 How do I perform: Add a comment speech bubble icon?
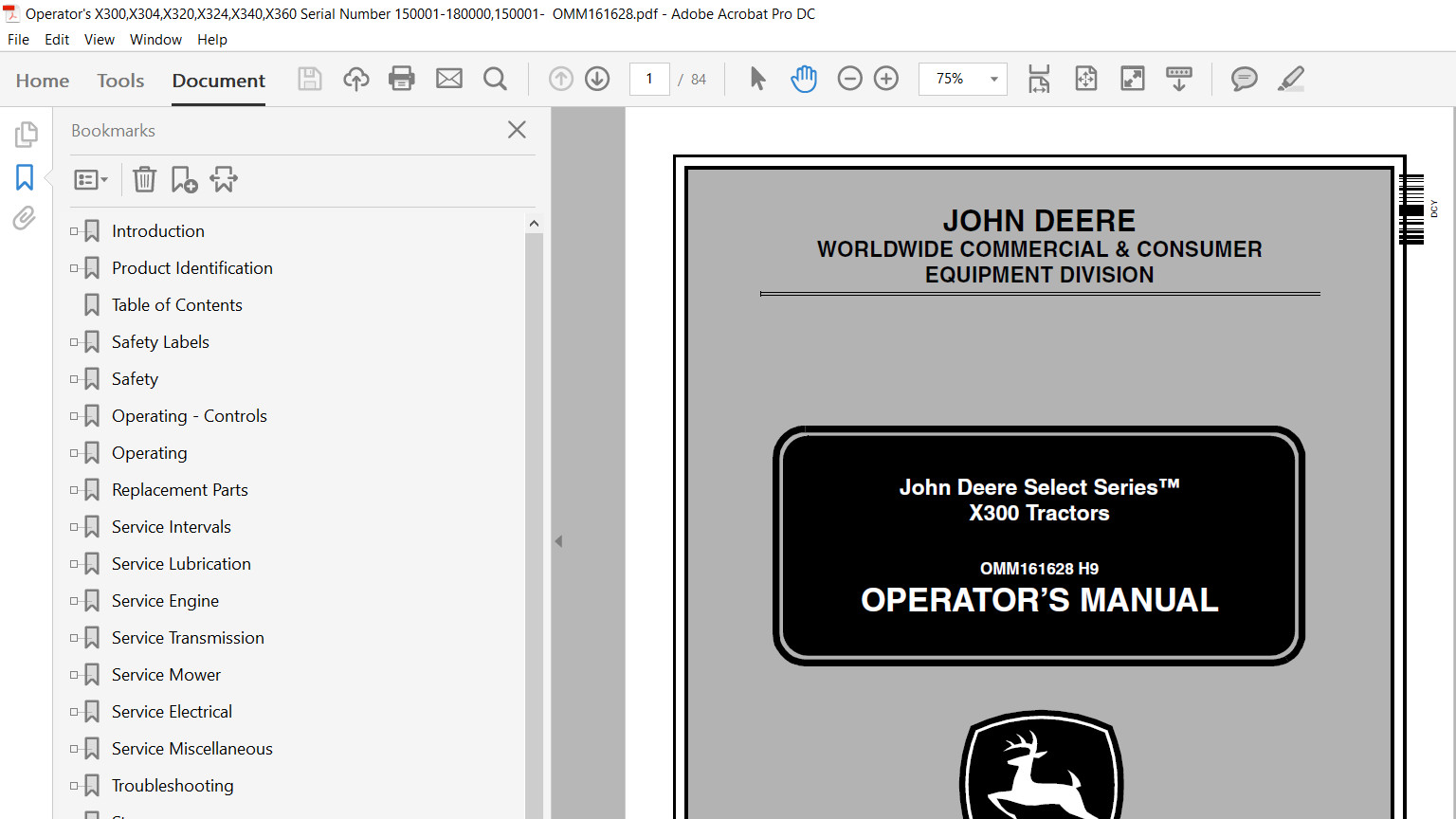pyautogui.click(x=1245, y=79)
